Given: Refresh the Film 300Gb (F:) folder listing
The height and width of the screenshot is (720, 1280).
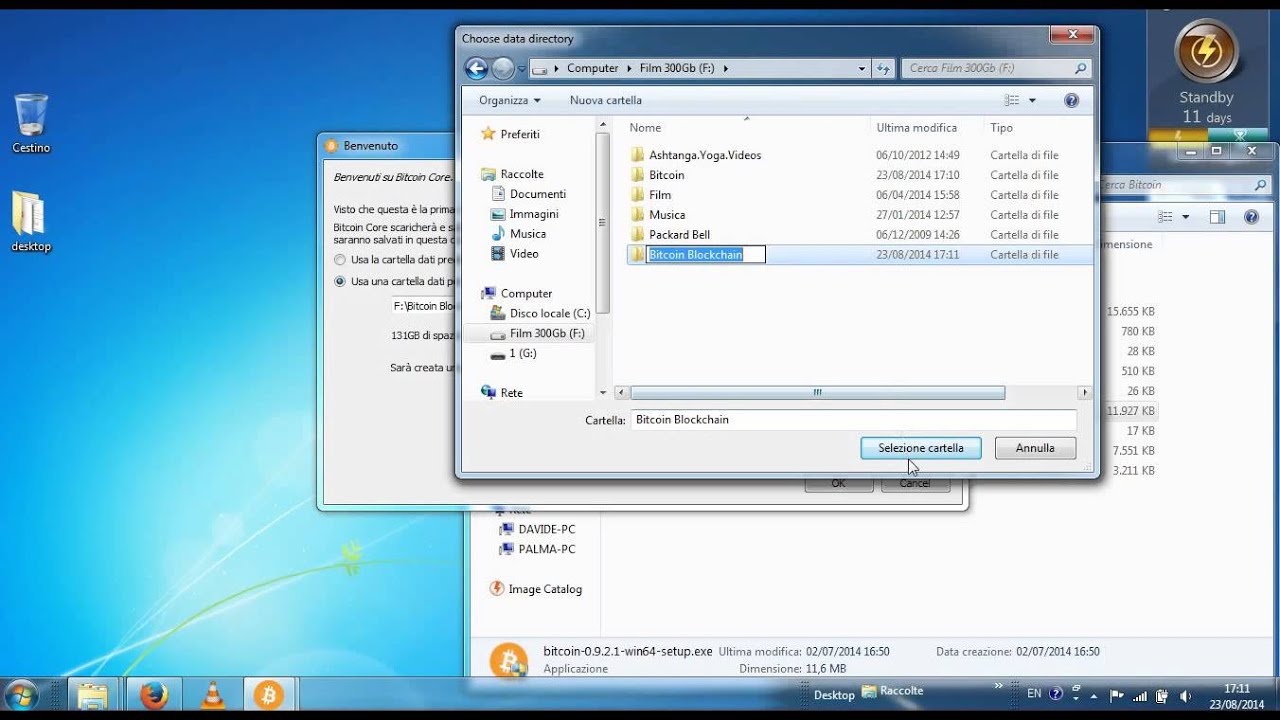Looking at the screenshot, I should point(883,68).
